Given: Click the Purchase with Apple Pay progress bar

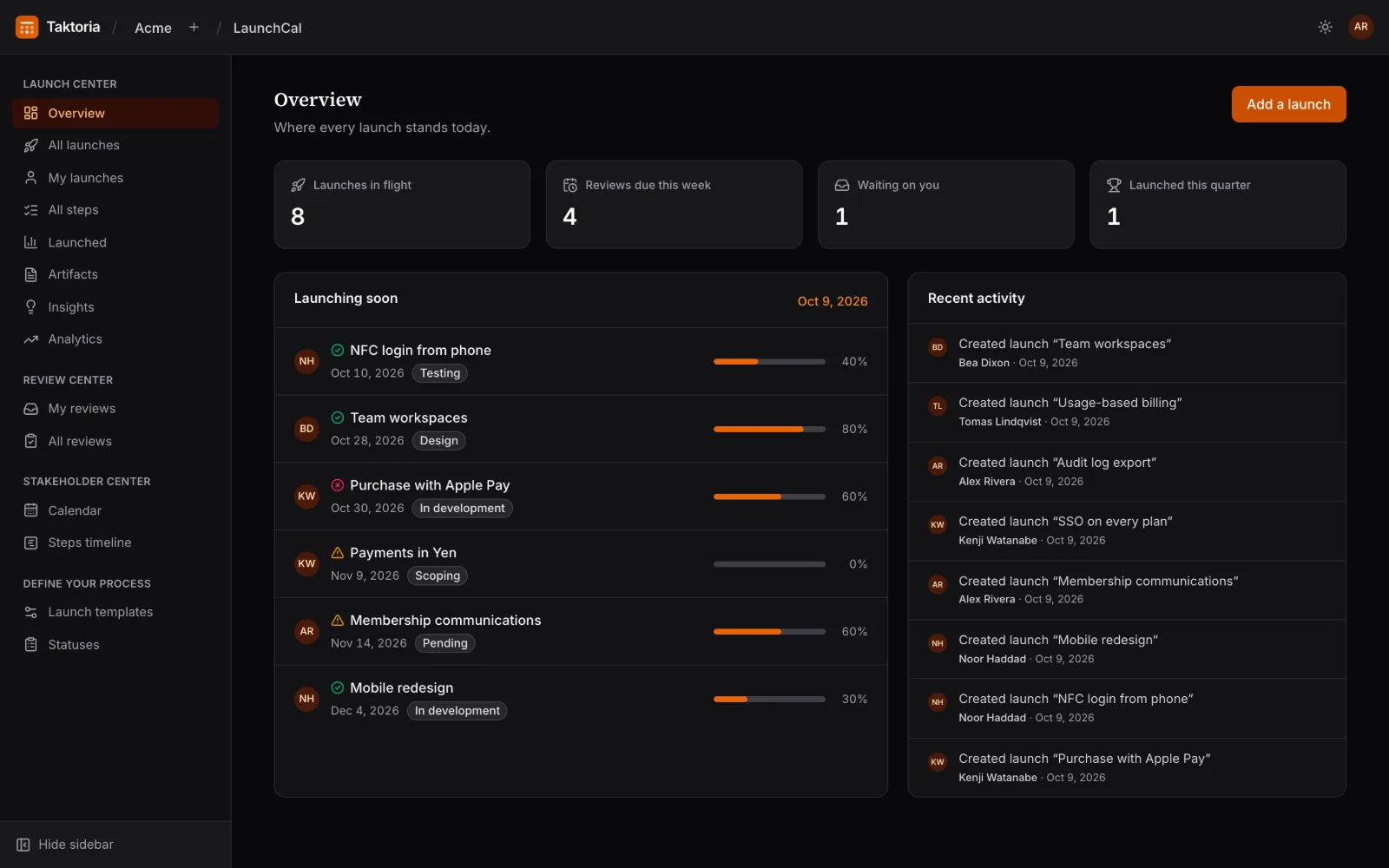Looking at the screenshot, I should point(769,496).
